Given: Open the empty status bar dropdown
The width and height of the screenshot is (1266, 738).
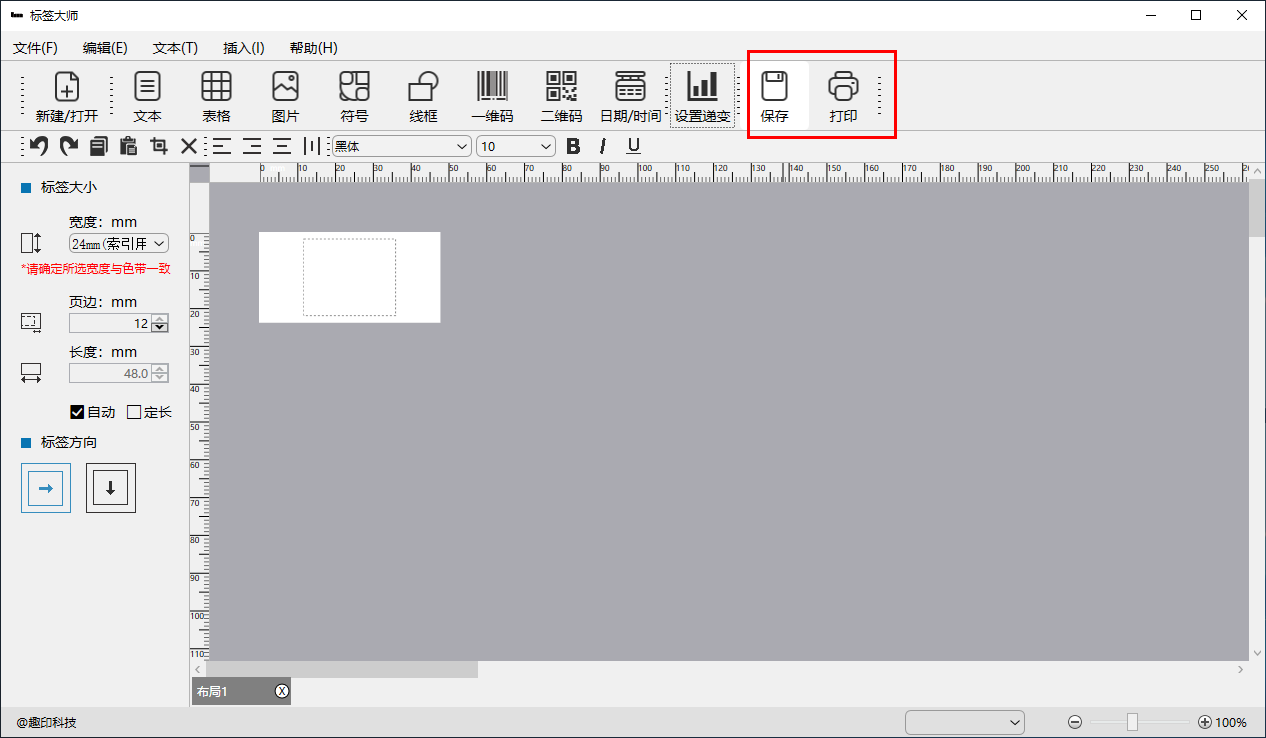Looking at the screenshot, I should coord(965,722).
